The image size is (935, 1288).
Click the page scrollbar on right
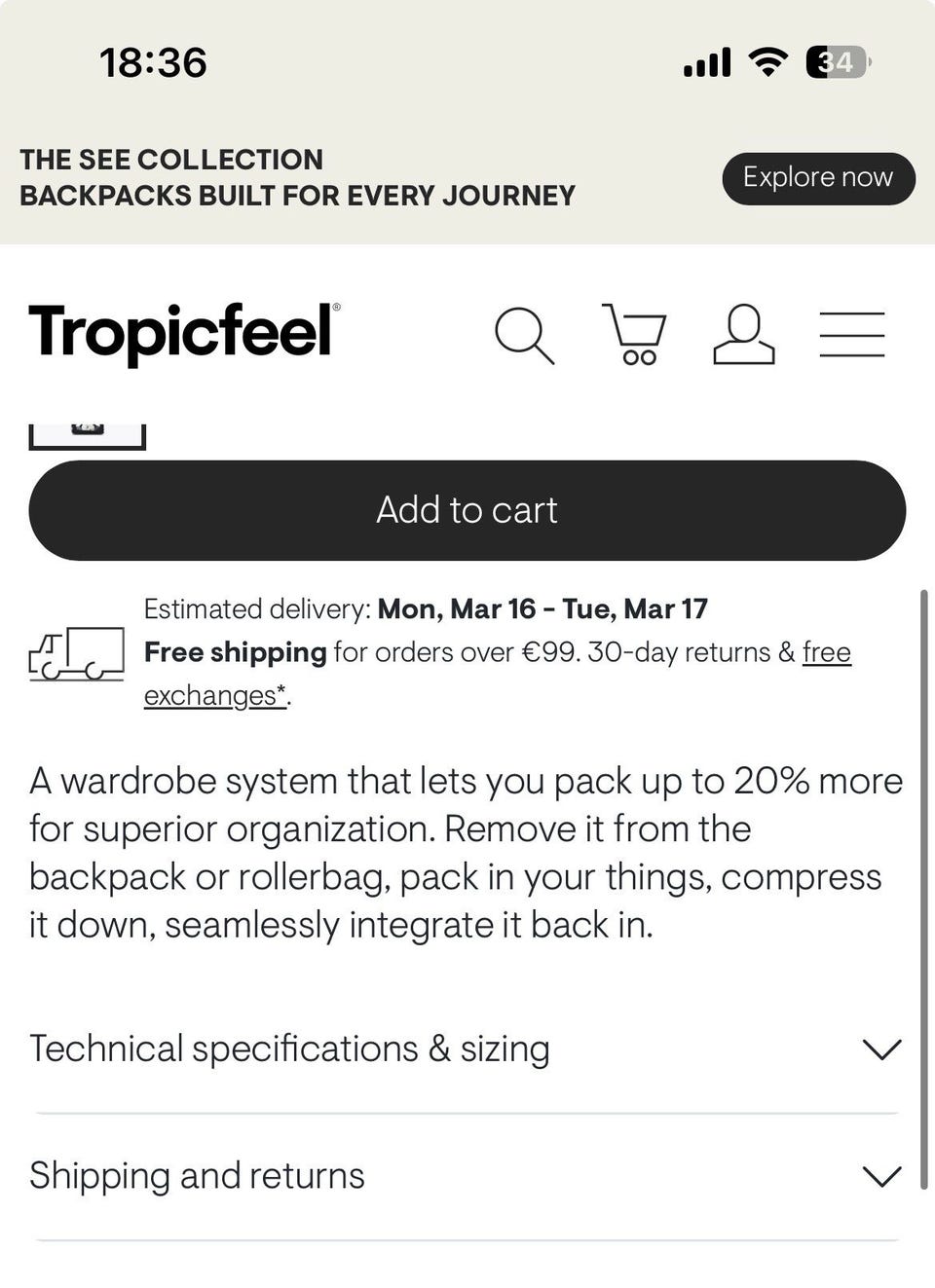coord(923,888)
